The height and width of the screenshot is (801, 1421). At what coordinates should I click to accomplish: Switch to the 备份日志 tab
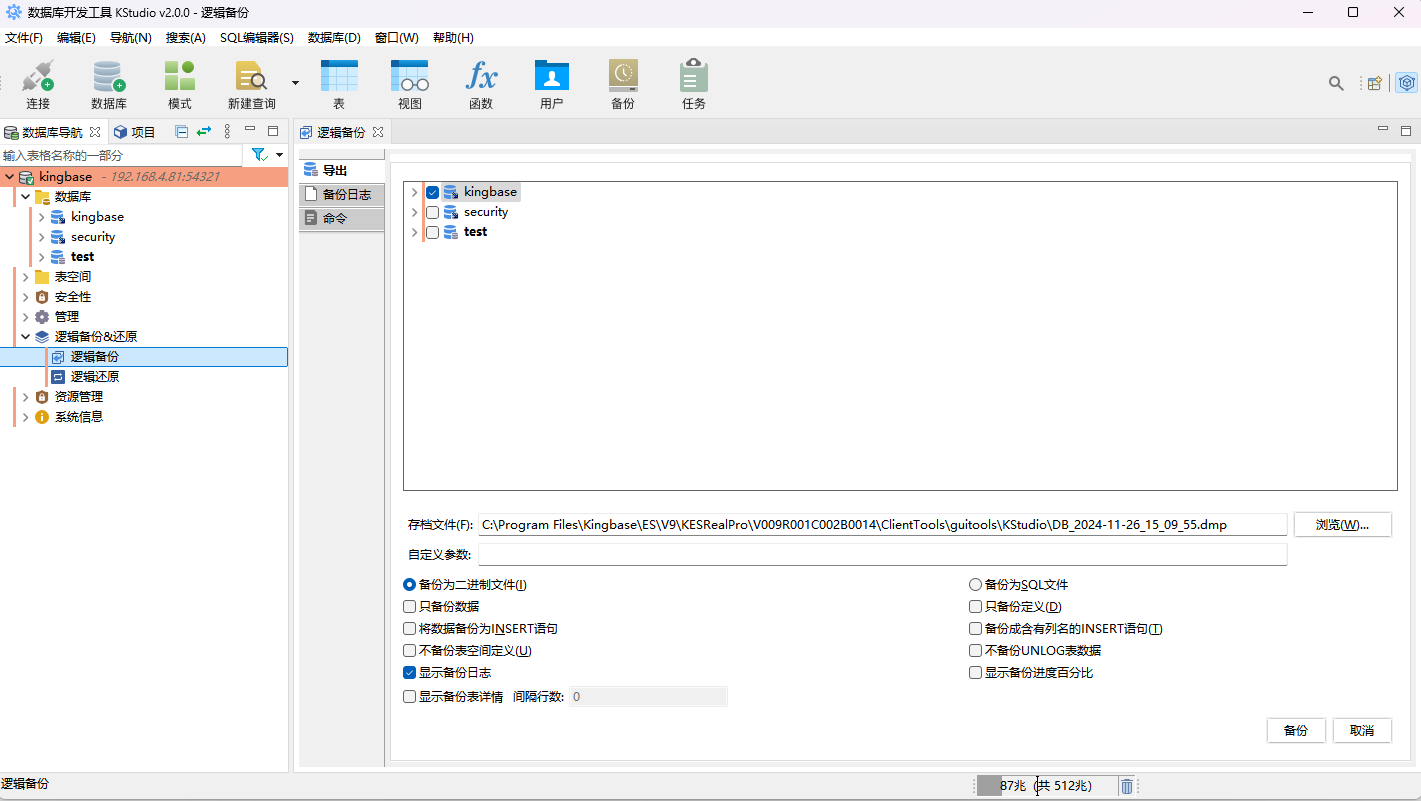(342, 194)
